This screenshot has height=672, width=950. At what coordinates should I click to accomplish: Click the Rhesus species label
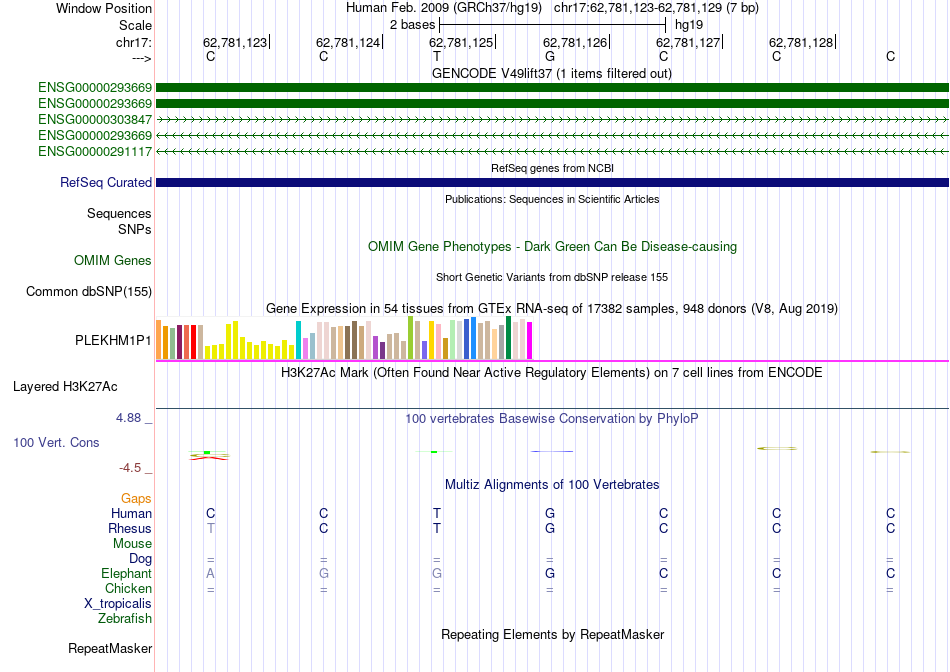[x=130, y=528]
